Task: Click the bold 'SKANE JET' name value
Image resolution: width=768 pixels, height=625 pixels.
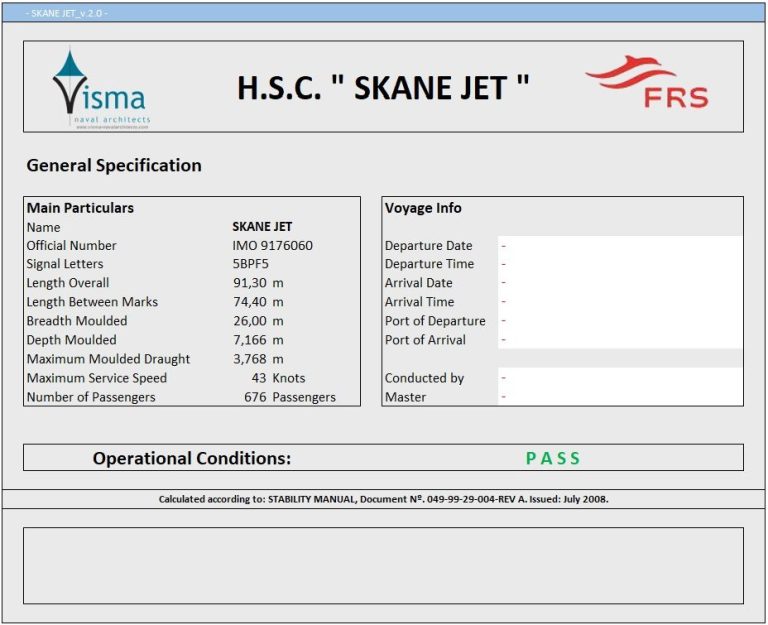Action: coord(262,227)
